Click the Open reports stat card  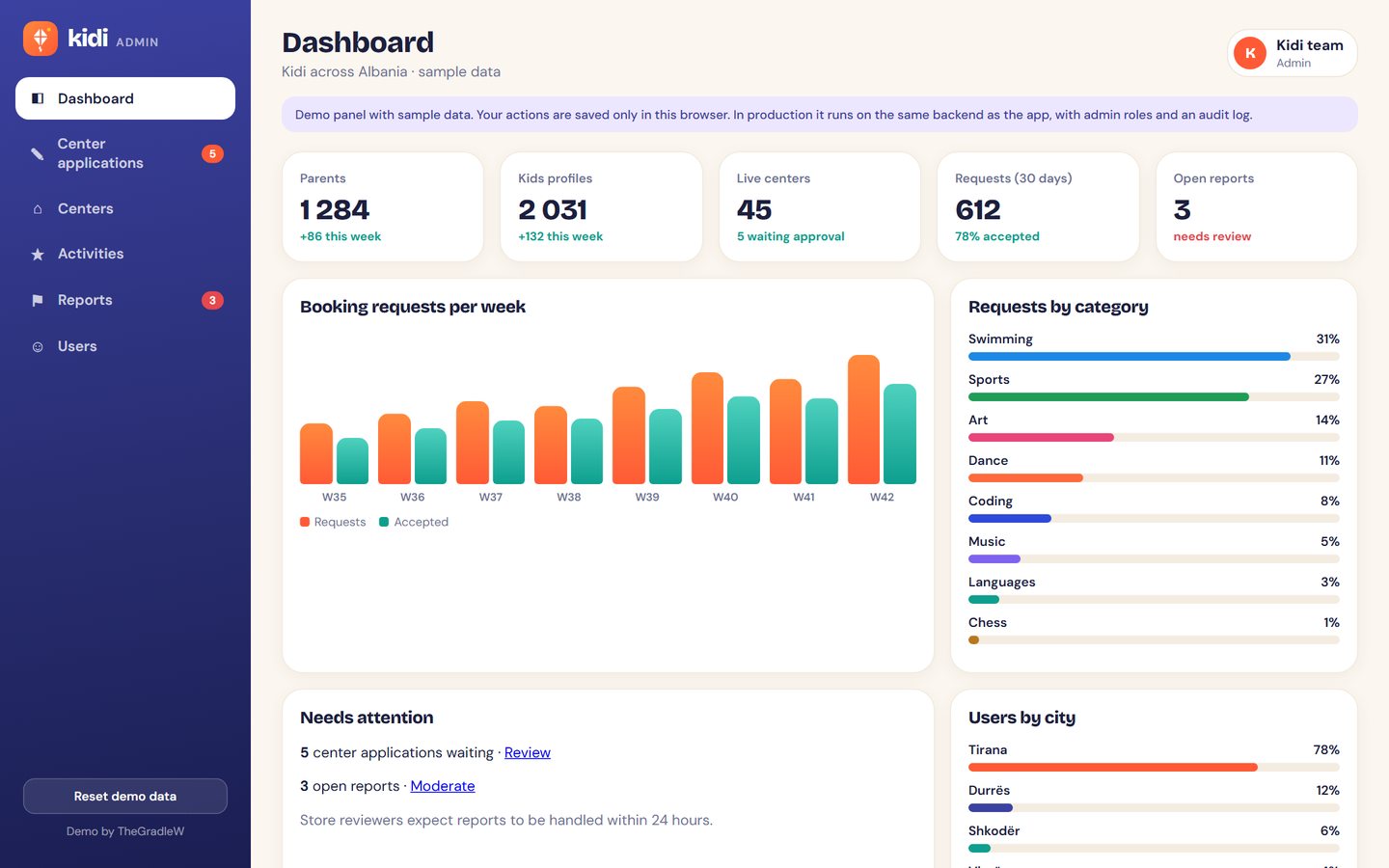[1257, 206]
